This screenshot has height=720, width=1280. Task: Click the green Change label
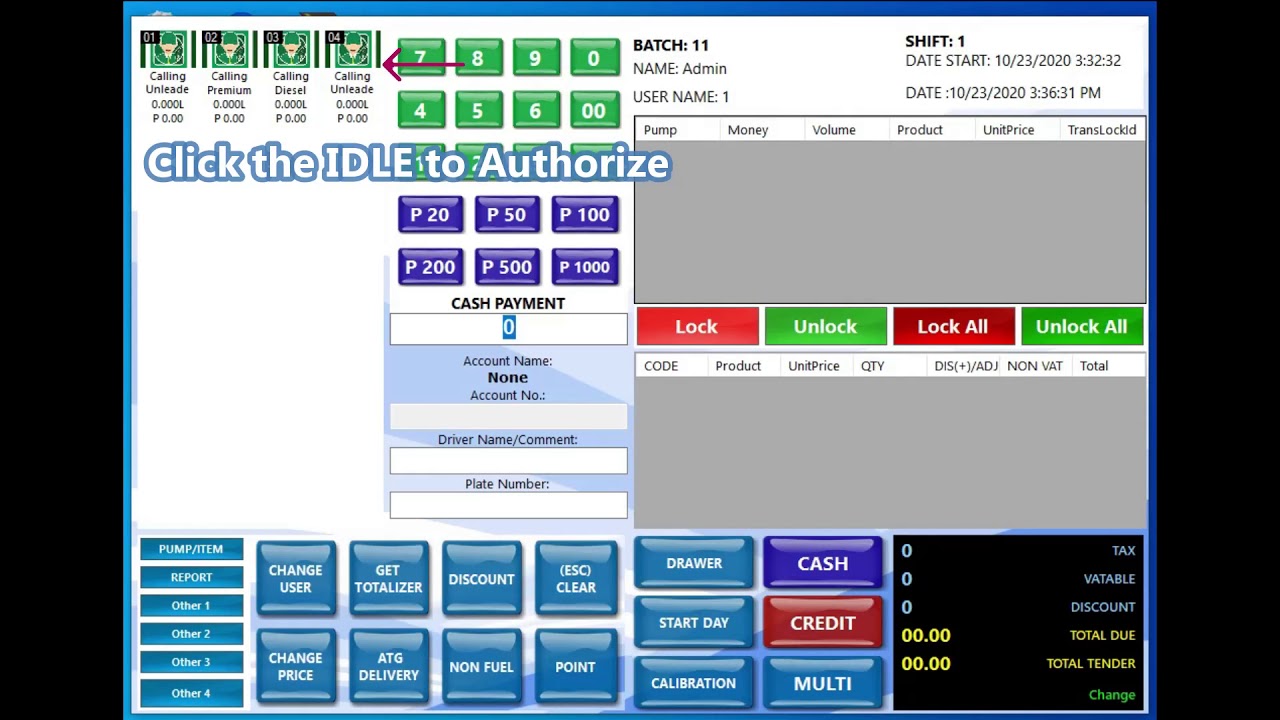(1112, 695)
